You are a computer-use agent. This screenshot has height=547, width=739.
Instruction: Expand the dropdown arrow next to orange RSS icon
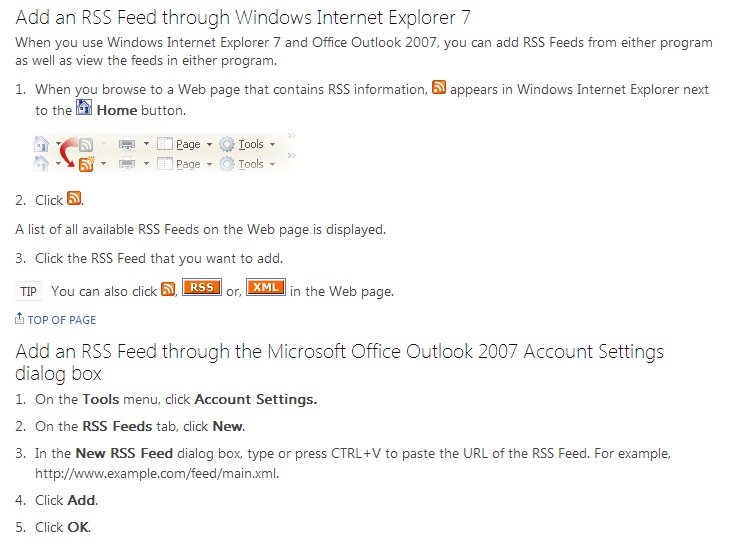click(103, 165)
